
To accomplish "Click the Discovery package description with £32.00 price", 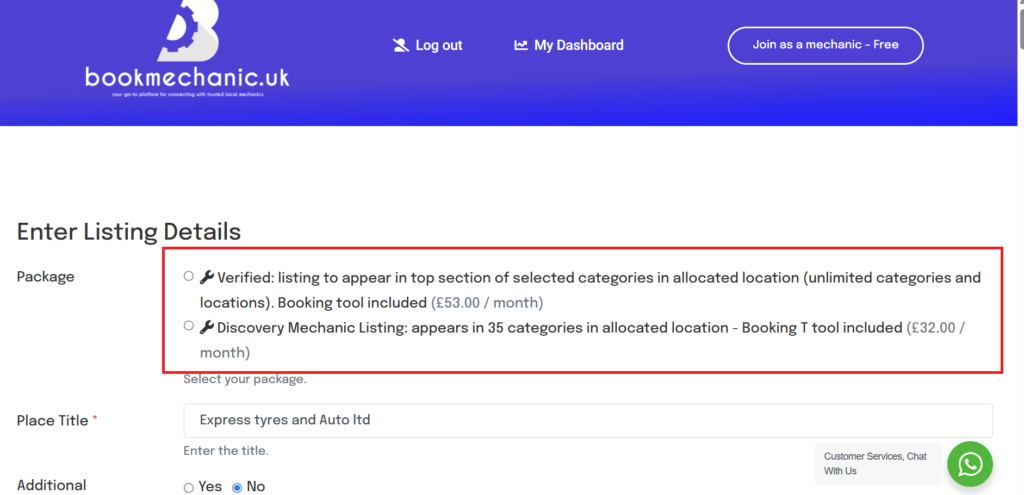I will pos(582,339).
